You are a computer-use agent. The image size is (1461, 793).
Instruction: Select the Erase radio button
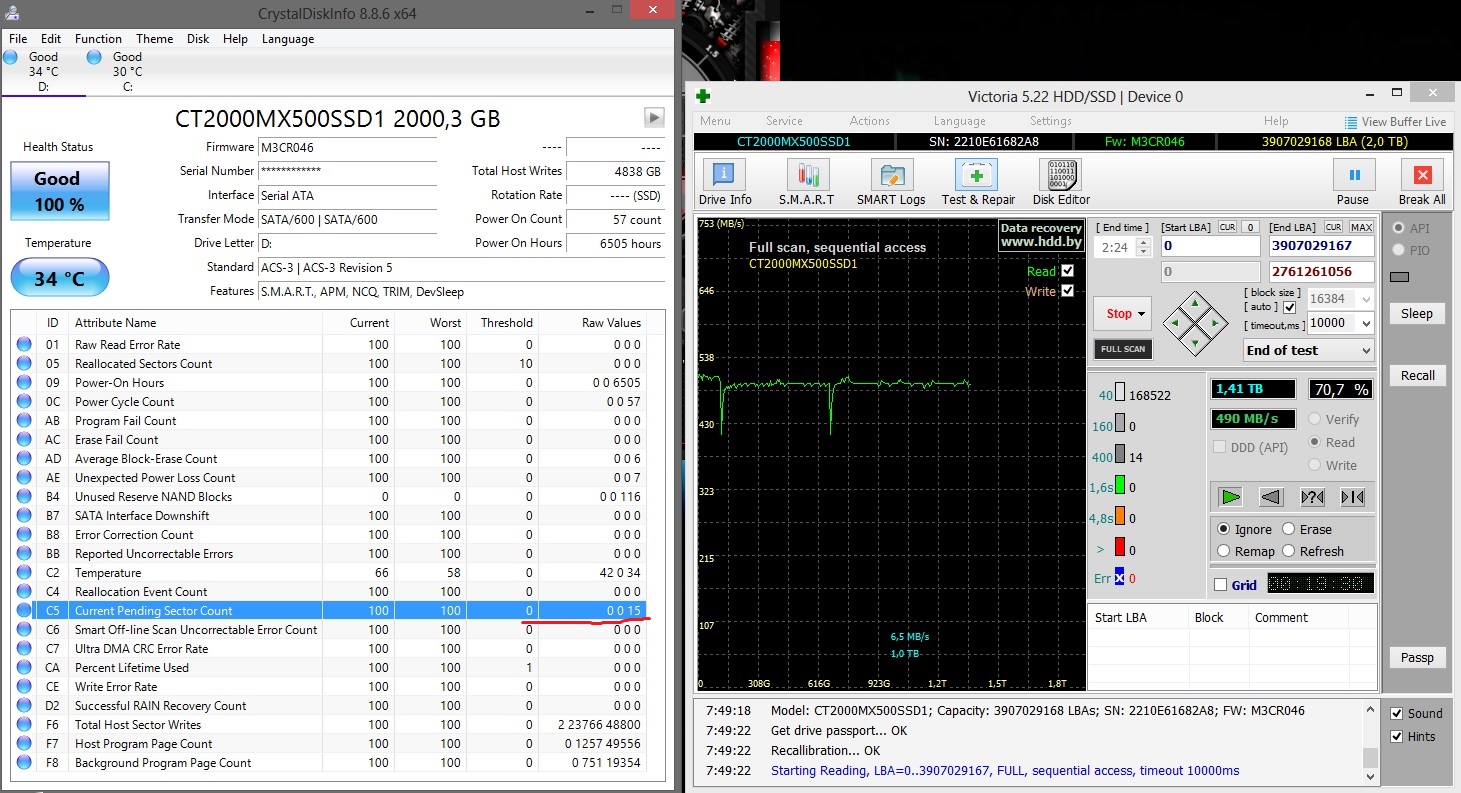click(x=1289, y=529)
